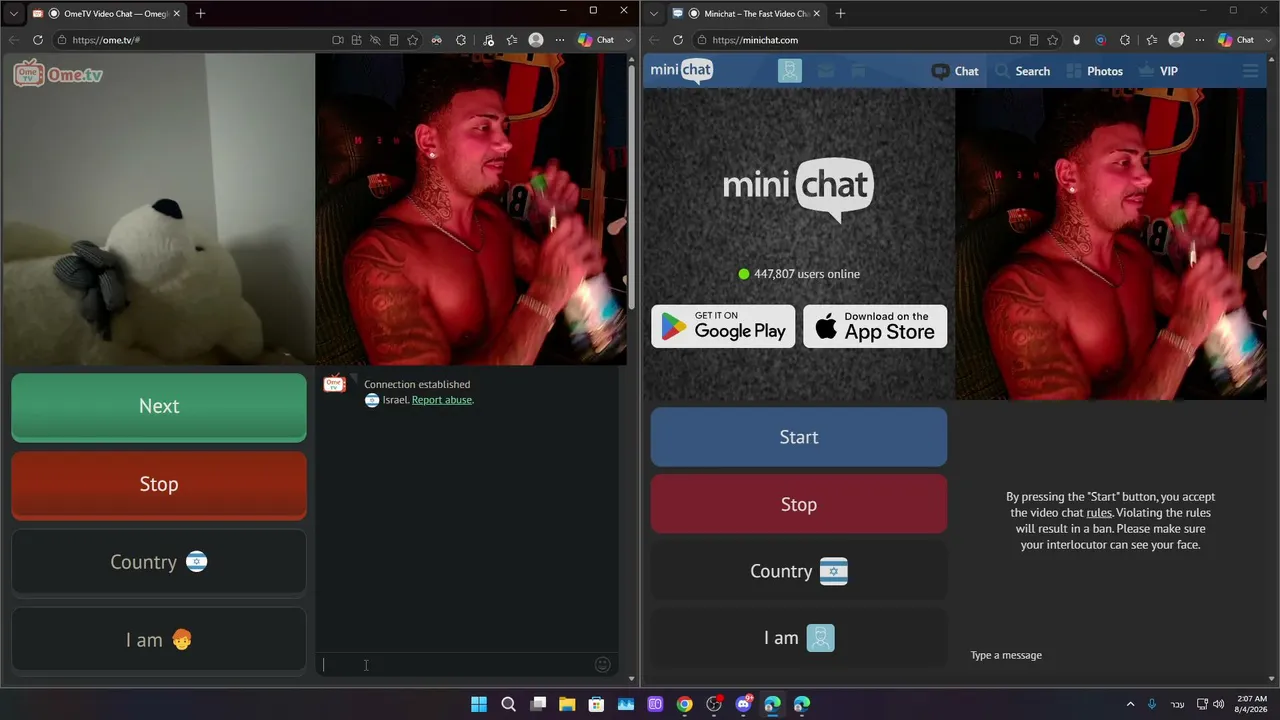Open Copilot Chat in the OmeTV browser window
Screen dimensions: 1280x720
coord(596,40)
